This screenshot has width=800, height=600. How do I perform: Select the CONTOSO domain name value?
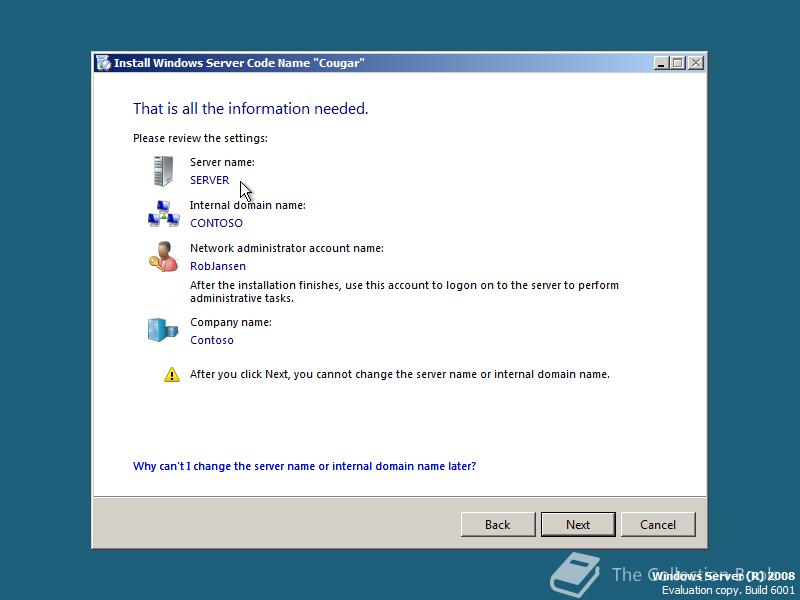pos(216,223)
